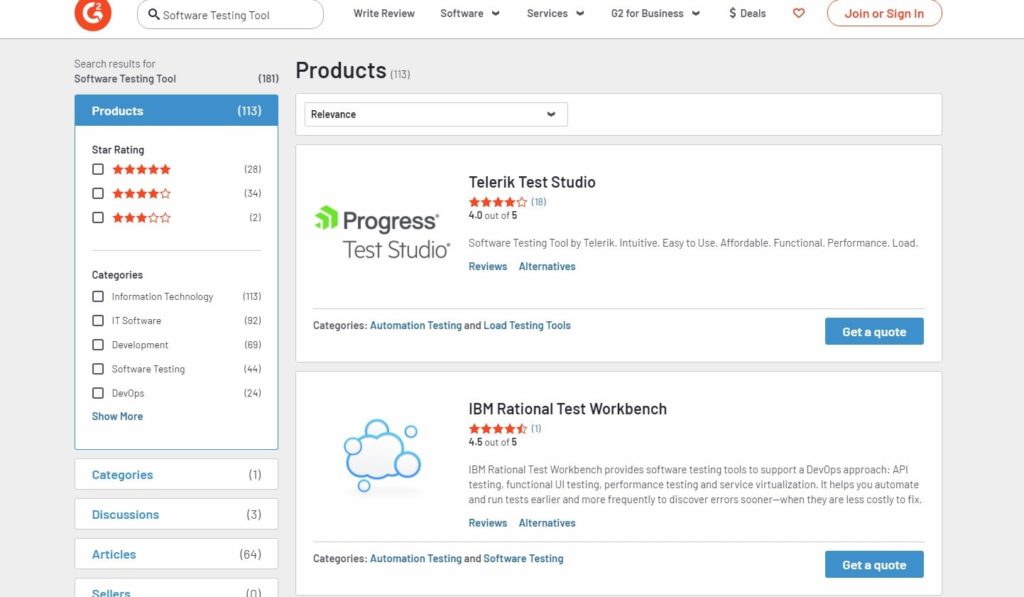Click Get a quote for Telerik Test Studio

click(874, 331)
